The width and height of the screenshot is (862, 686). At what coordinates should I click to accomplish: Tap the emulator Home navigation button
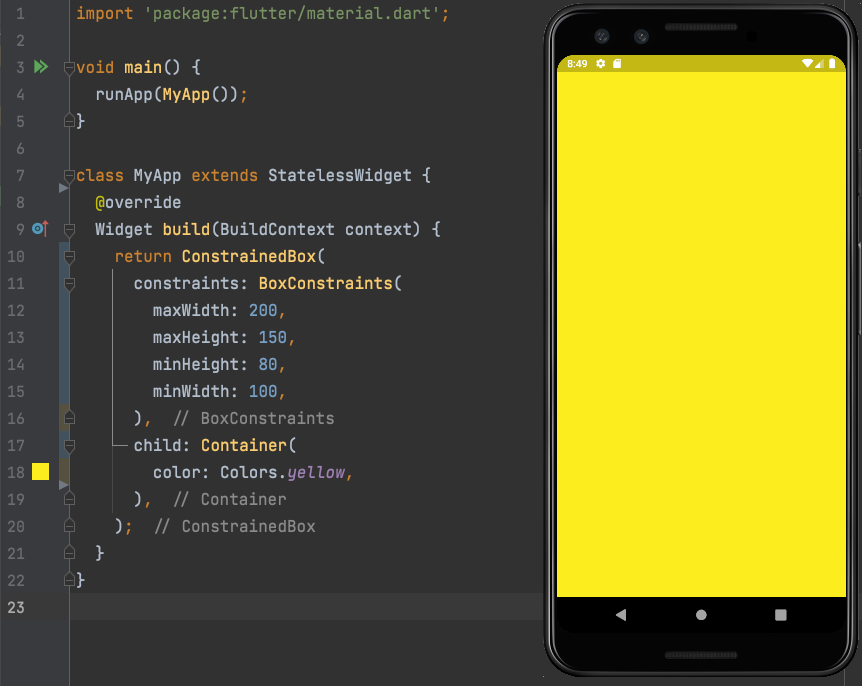click(701, 615)
